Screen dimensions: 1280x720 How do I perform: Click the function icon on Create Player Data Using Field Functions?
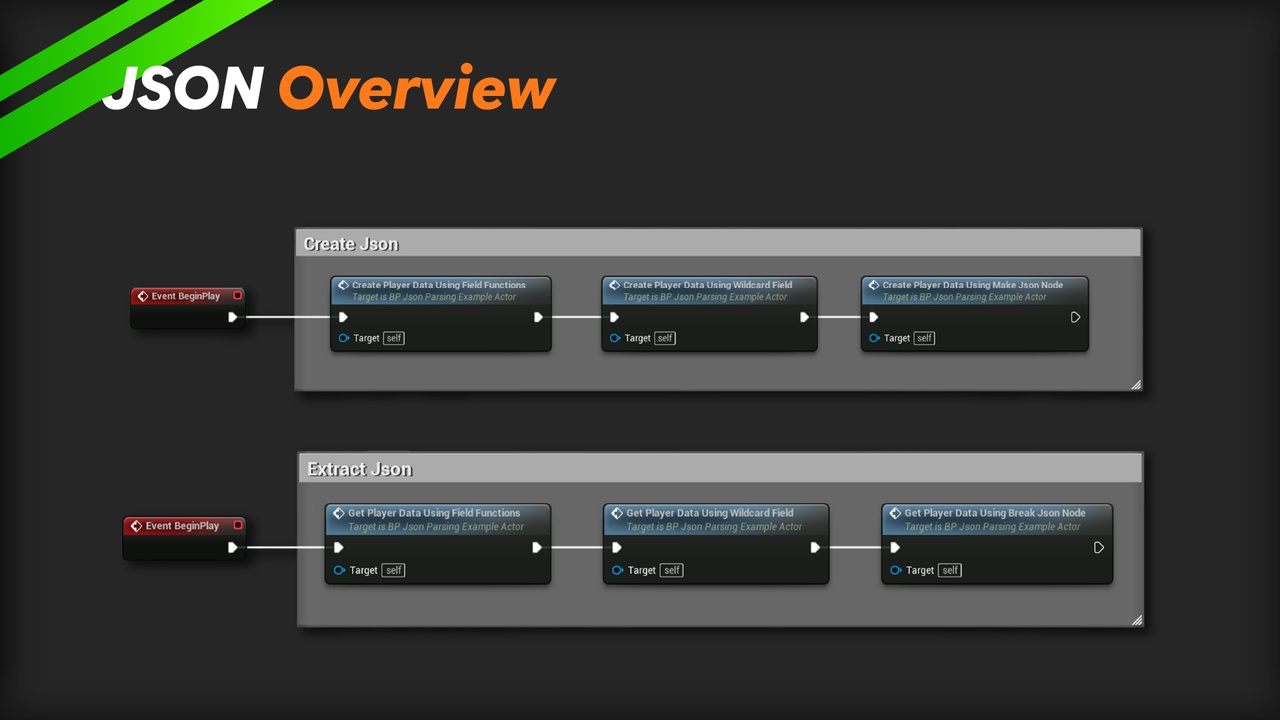pyautogui.click(x=343, y=285)
